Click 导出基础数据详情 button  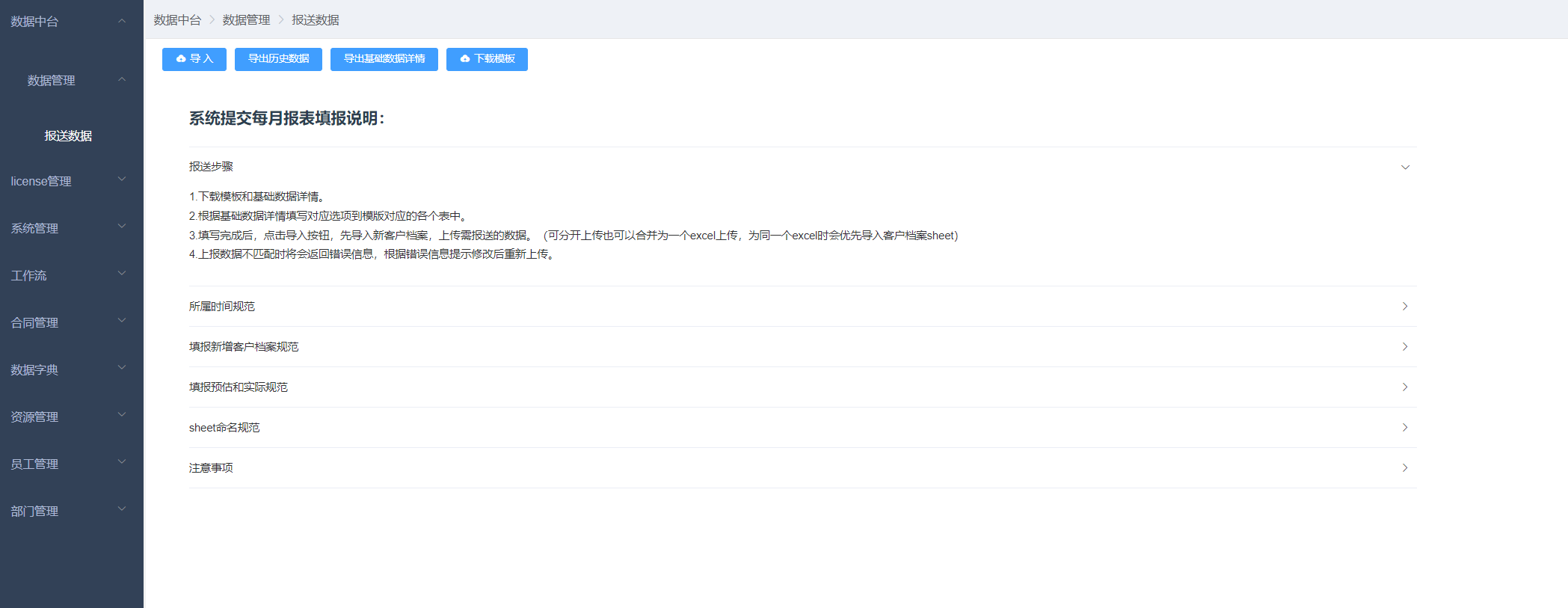click(384, 59)
